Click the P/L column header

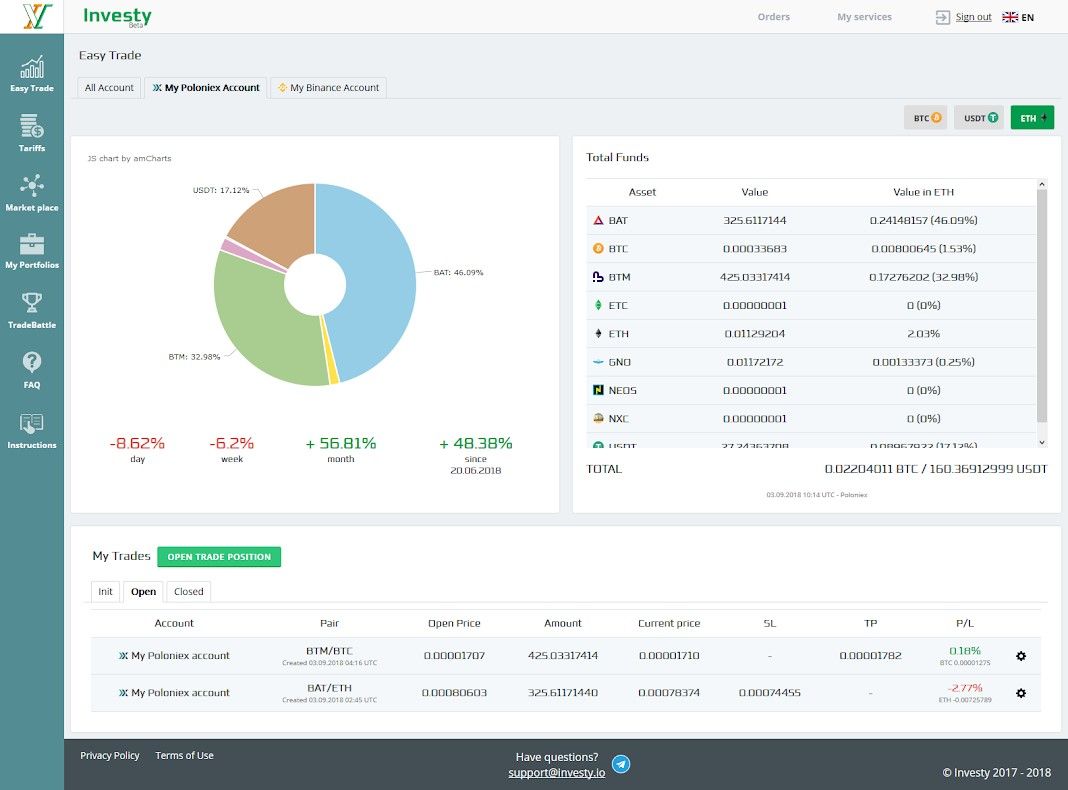tap(965, 623)
